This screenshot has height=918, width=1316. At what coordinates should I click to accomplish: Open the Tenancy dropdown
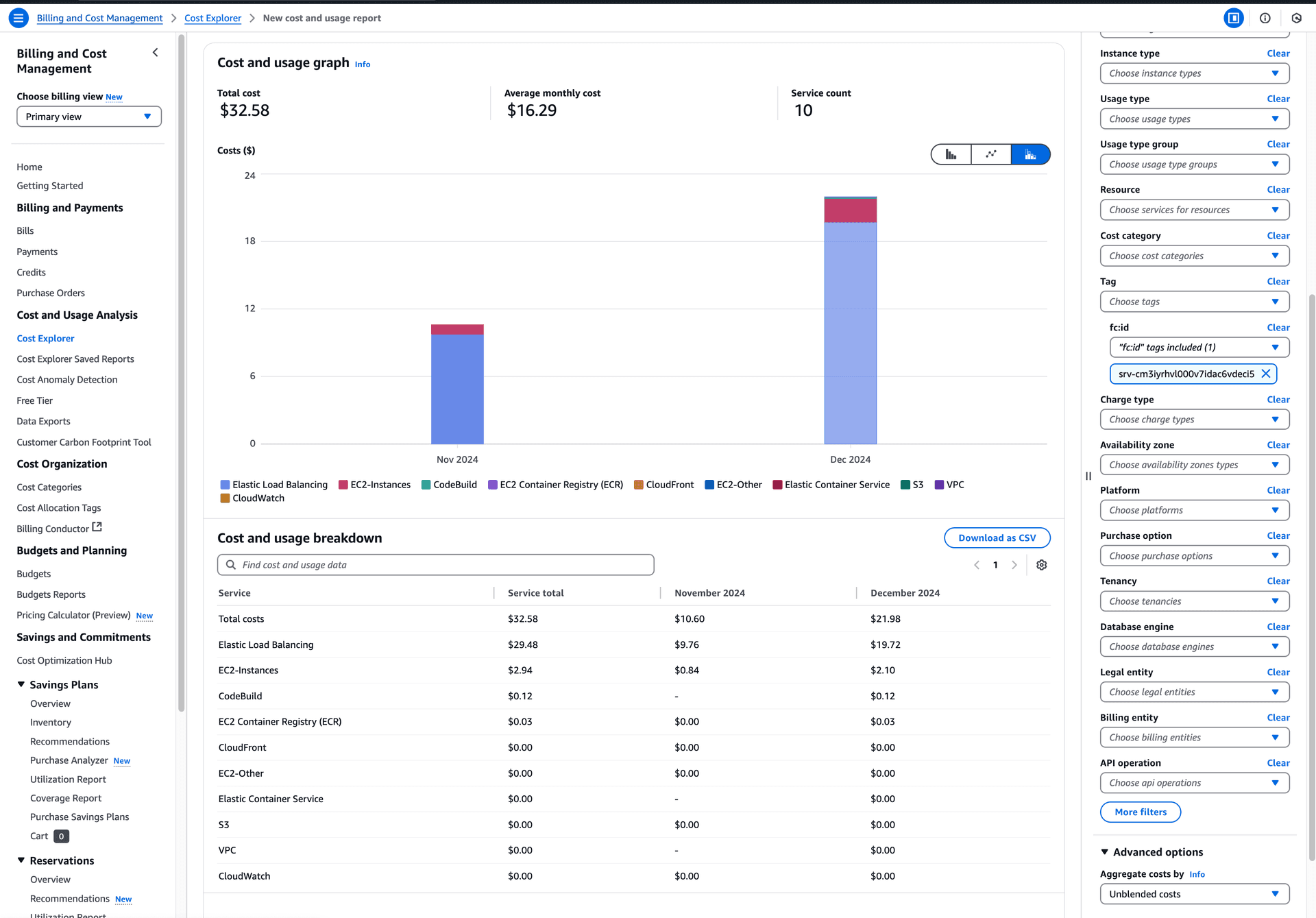(x=1195, y=601)
